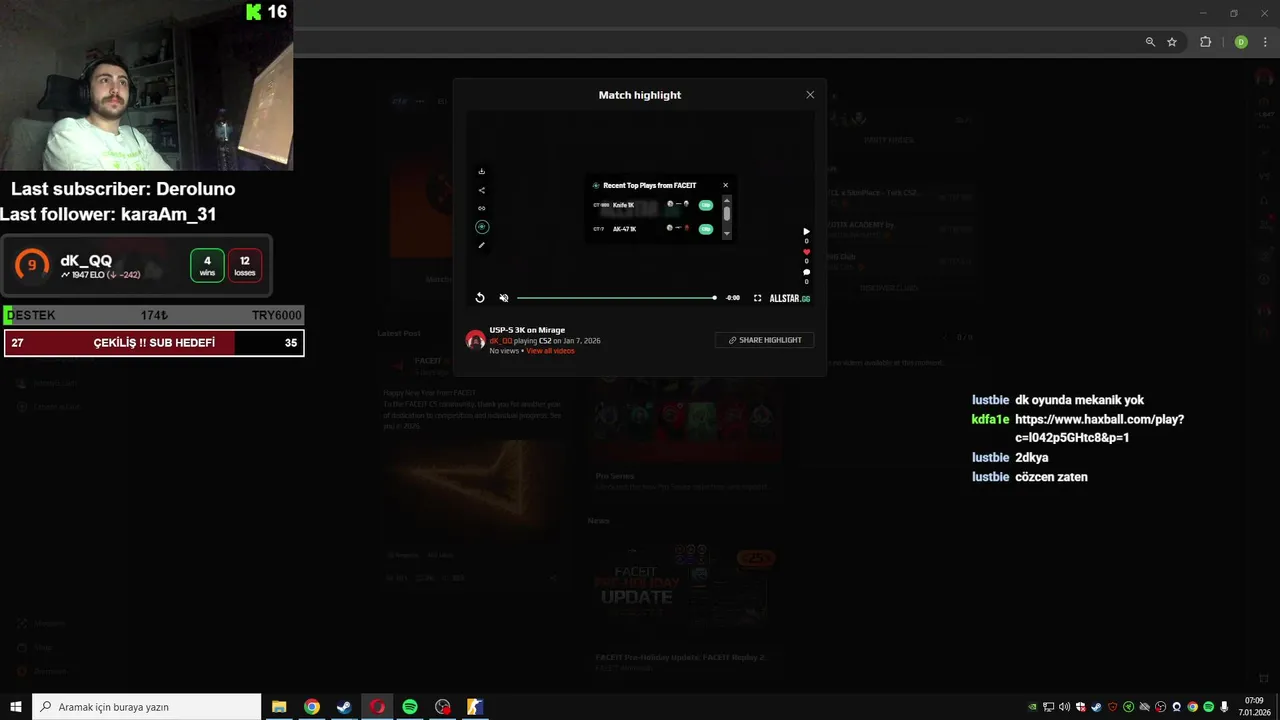Click the Windows search box
The image size is (1280, 720).
[x=147, y=707]
